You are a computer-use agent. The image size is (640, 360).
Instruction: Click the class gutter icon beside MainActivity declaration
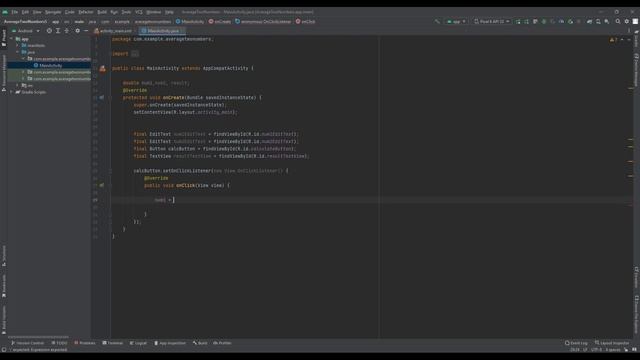coord(102,69)
